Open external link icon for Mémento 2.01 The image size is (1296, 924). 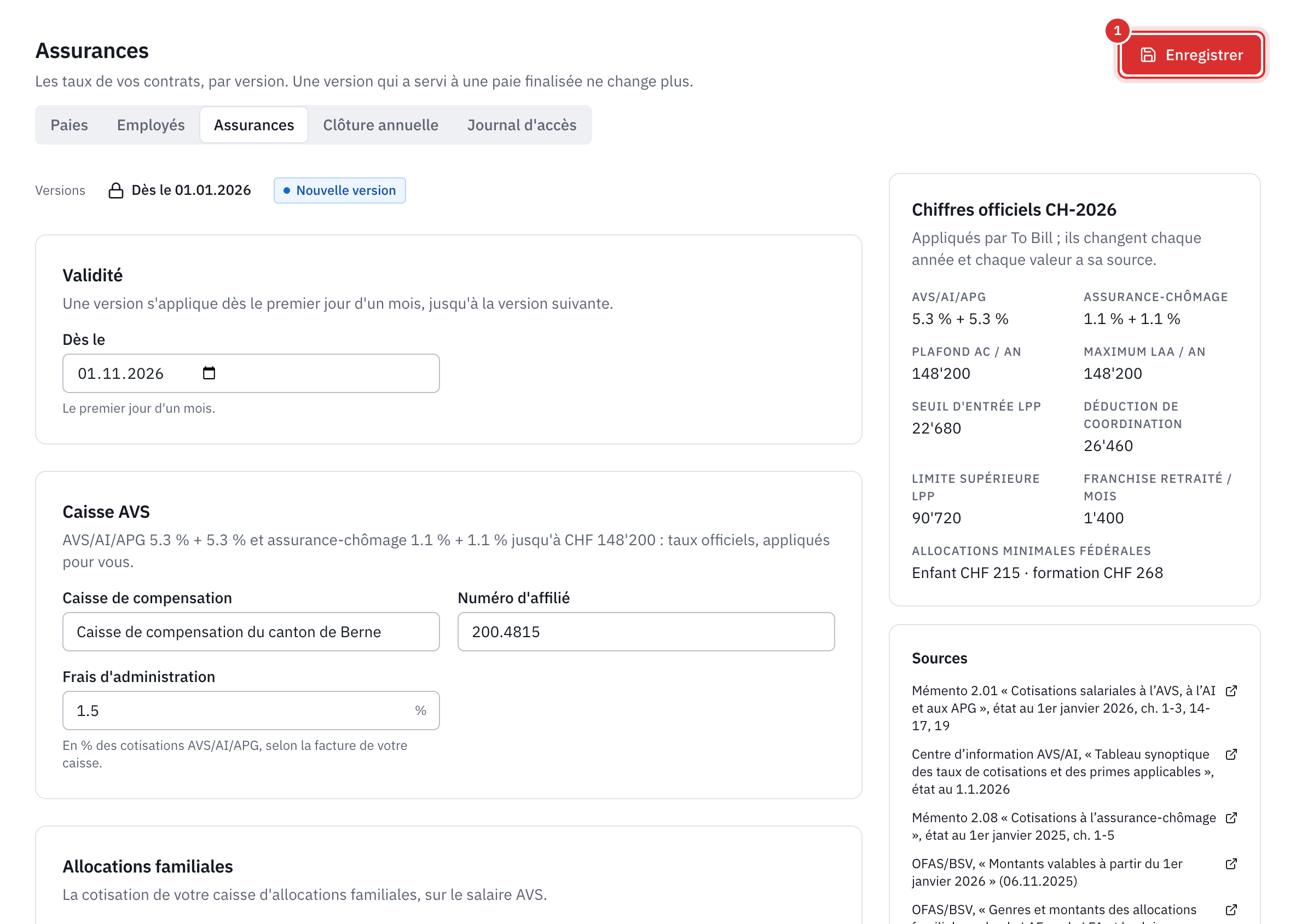tap(1231, 691)
